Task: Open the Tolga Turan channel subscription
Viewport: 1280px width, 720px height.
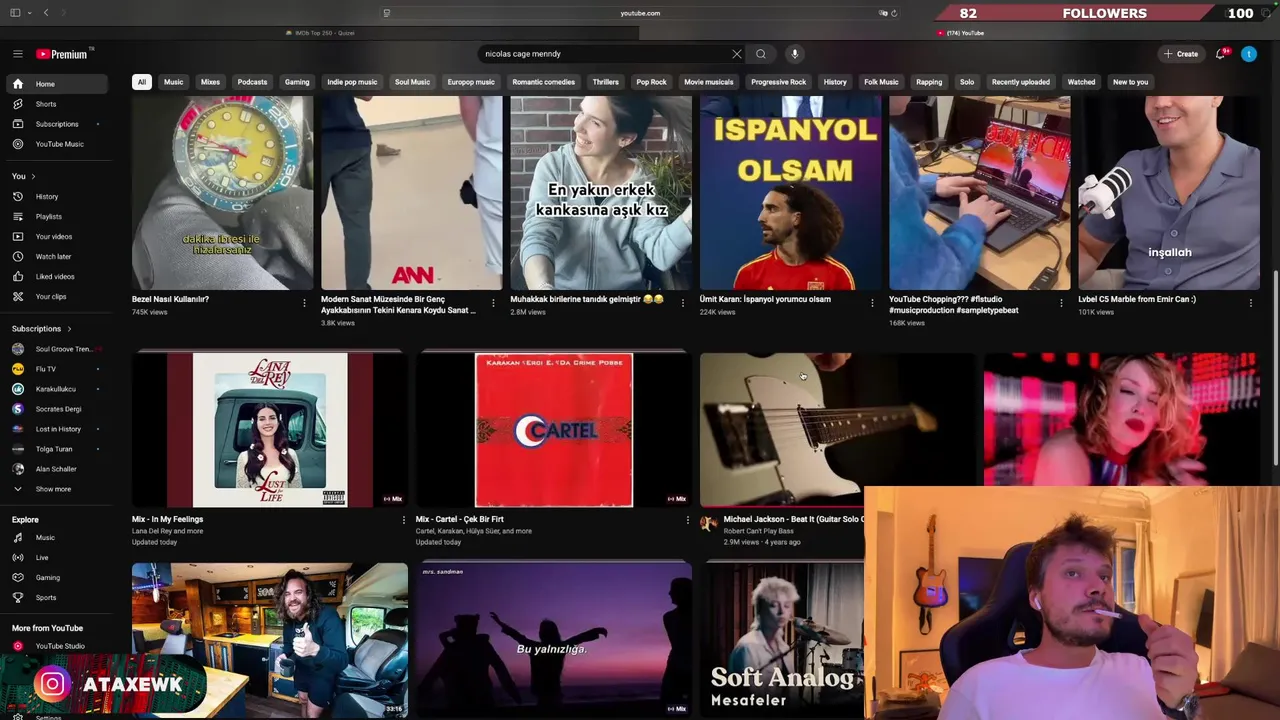Action: pos(55,449)
